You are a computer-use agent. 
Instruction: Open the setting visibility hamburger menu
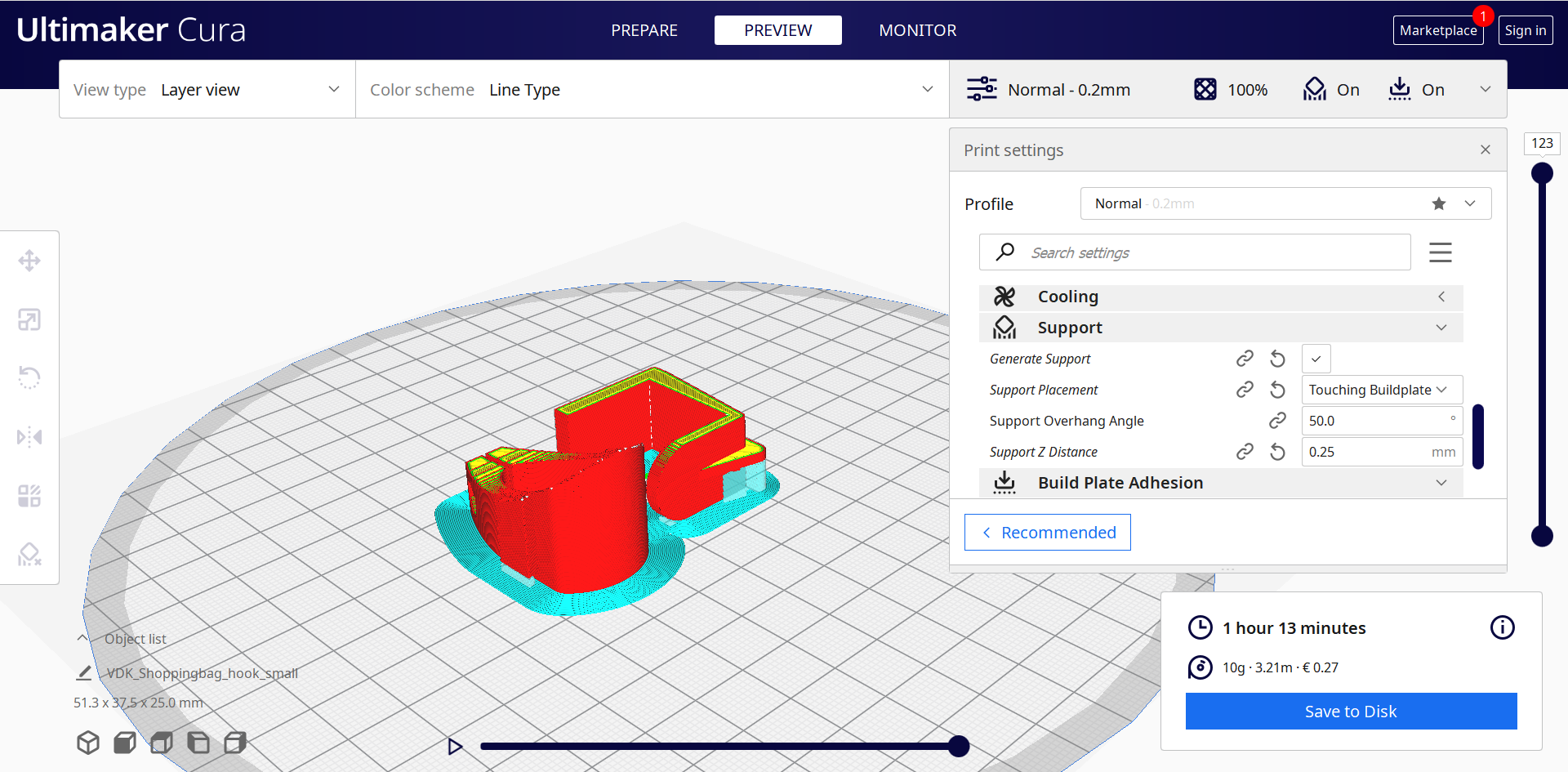tap(1441, 252)
